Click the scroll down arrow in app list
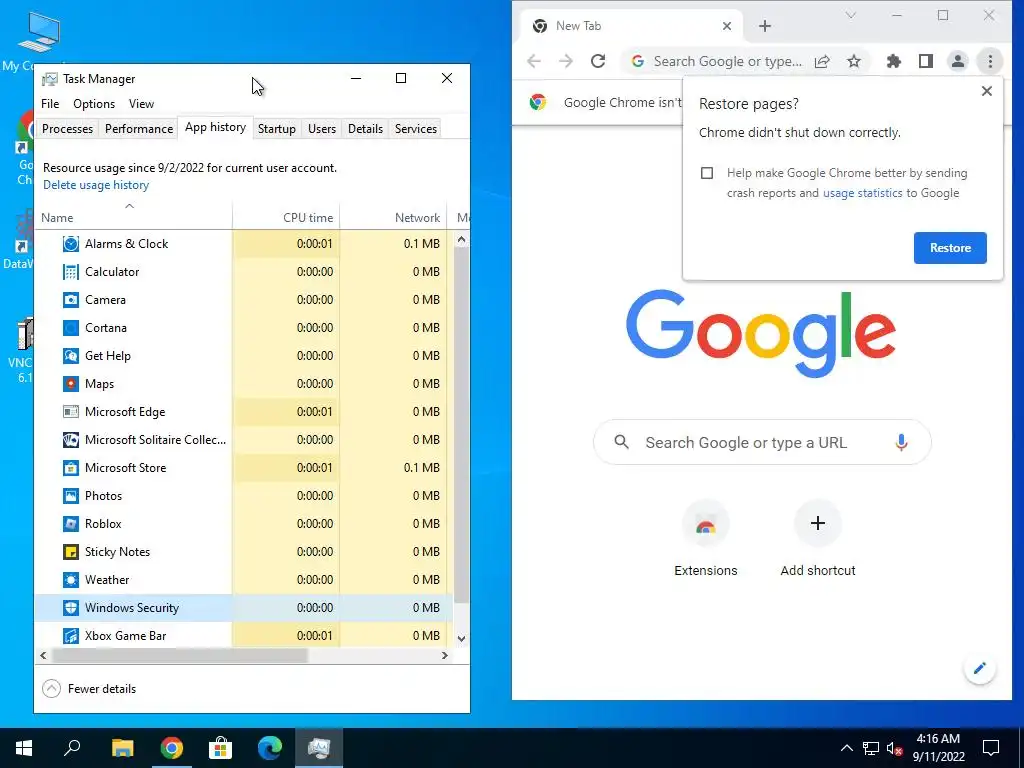 click(461, 638)
